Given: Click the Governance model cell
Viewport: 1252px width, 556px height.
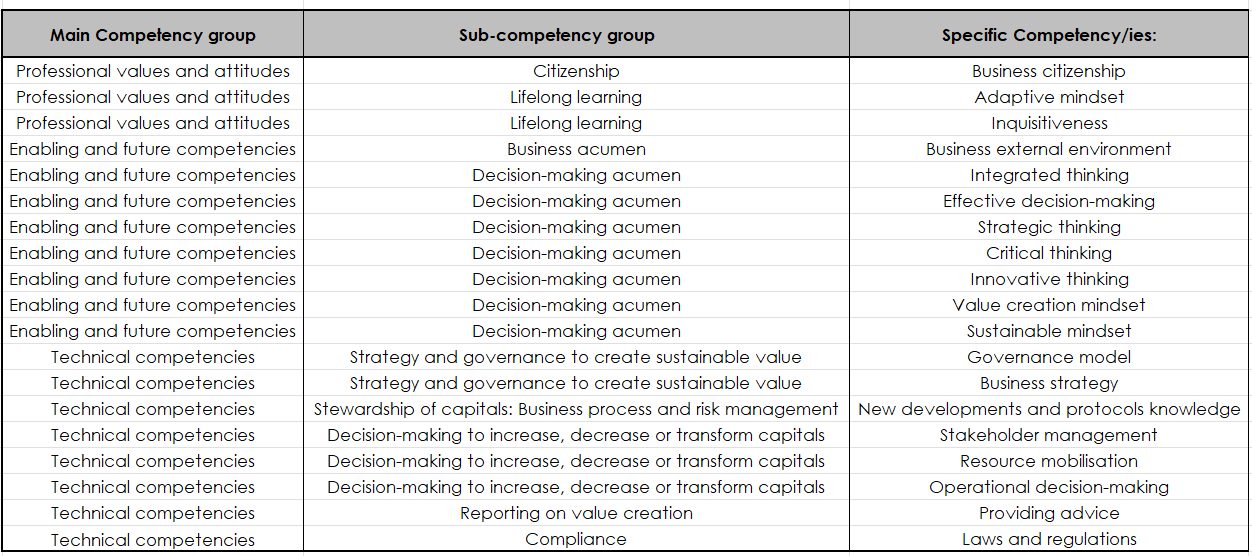Looking at the screenshot, I should coord(1048,357).
